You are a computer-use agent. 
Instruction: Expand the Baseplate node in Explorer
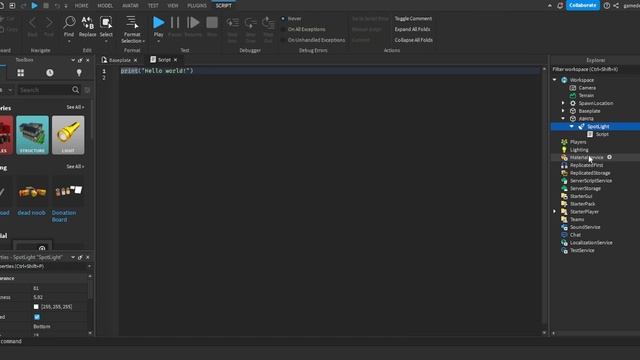563,111
